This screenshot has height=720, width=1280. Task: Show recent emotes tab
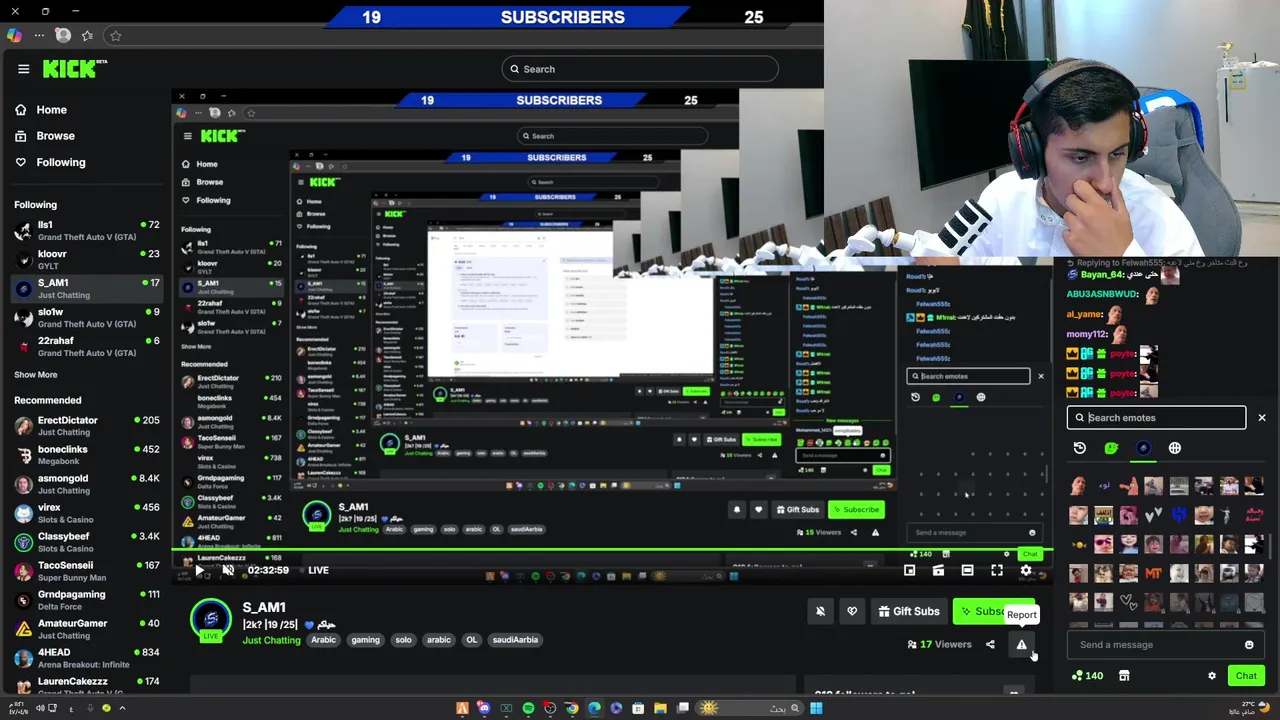[x=1080, y=448]
